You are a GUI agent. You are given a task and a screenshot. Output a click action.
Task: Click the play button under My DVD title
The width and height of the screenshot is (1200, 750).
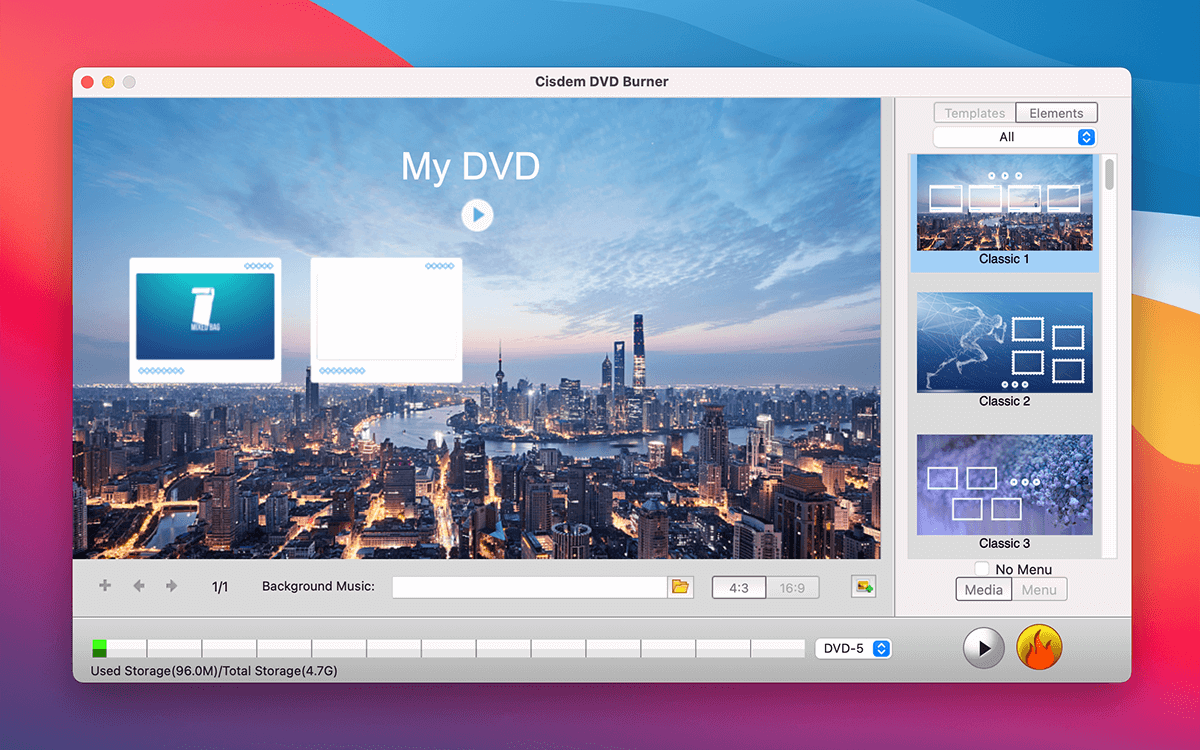click(477, 215)
